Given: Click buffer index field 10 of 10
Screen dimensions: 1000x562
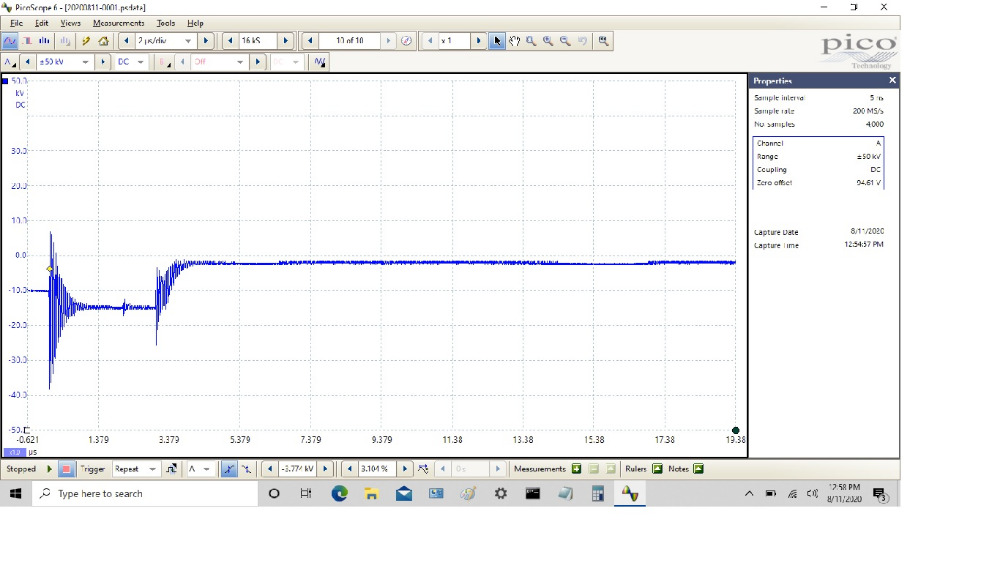Looking at the screenshot, I should click(x=349, y=41).
